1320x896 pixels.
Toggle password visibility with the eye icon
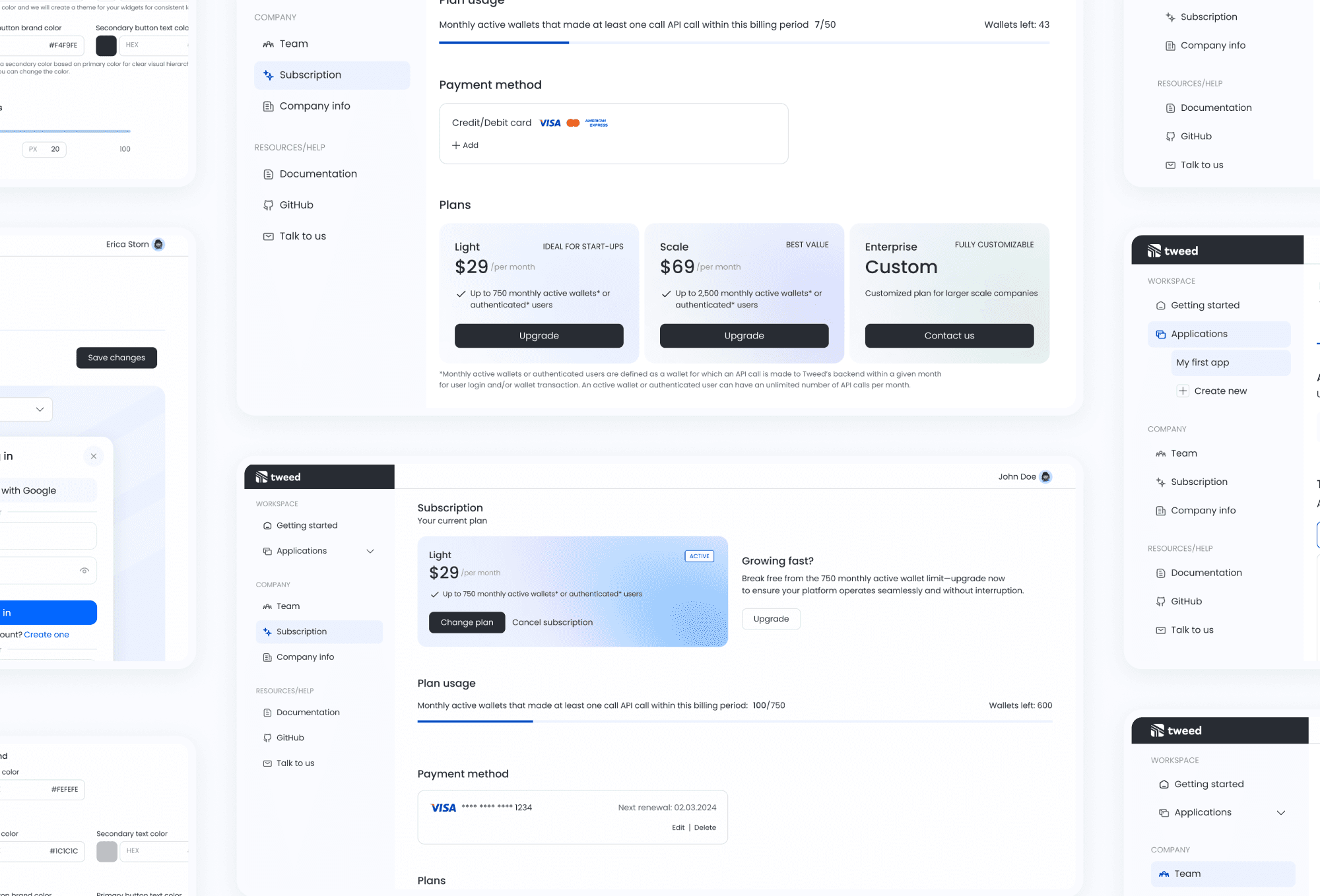pos(84,571)
